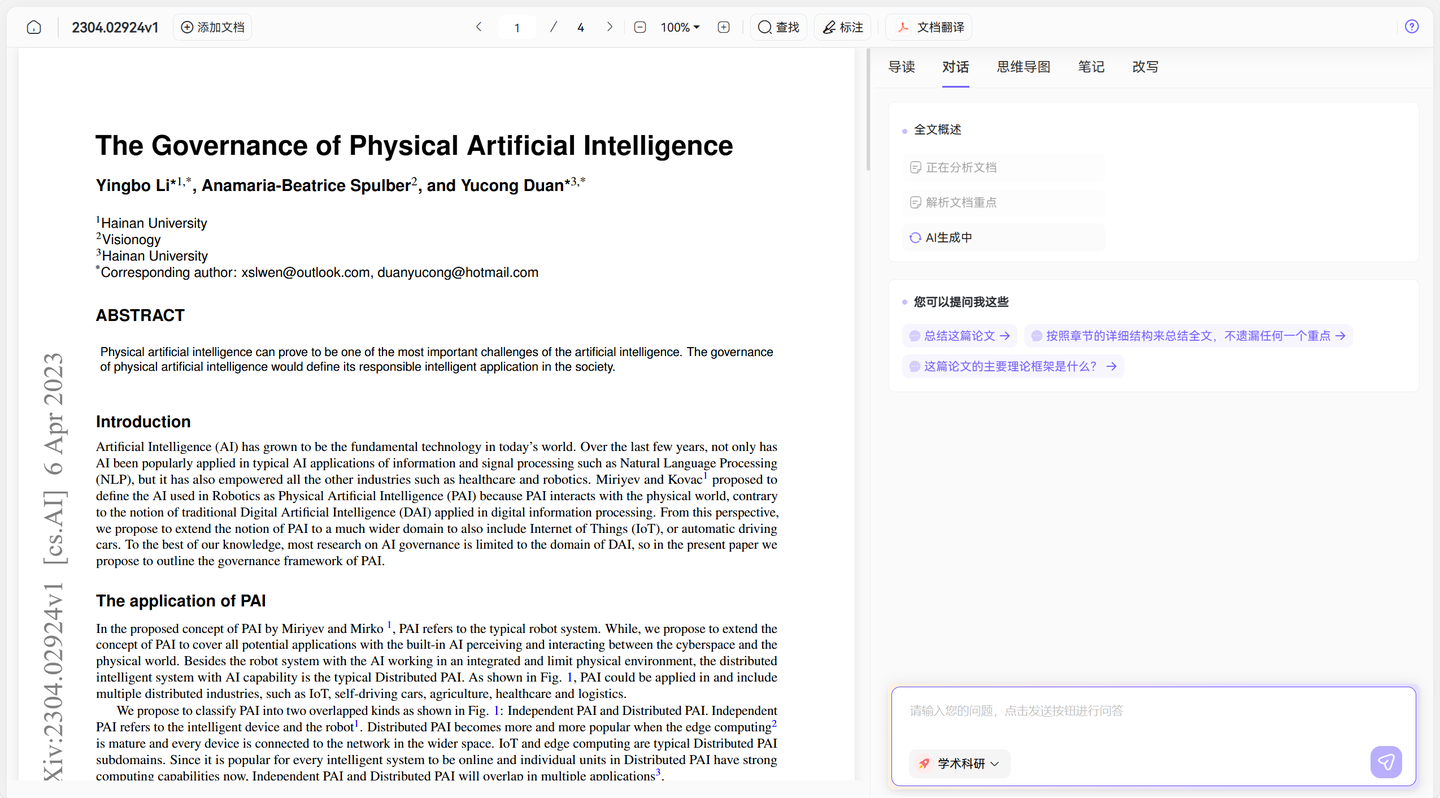Screen dimensions: 1440x798
Task: Click the Document translate (文档翻译) button
Action: [929, 27]
